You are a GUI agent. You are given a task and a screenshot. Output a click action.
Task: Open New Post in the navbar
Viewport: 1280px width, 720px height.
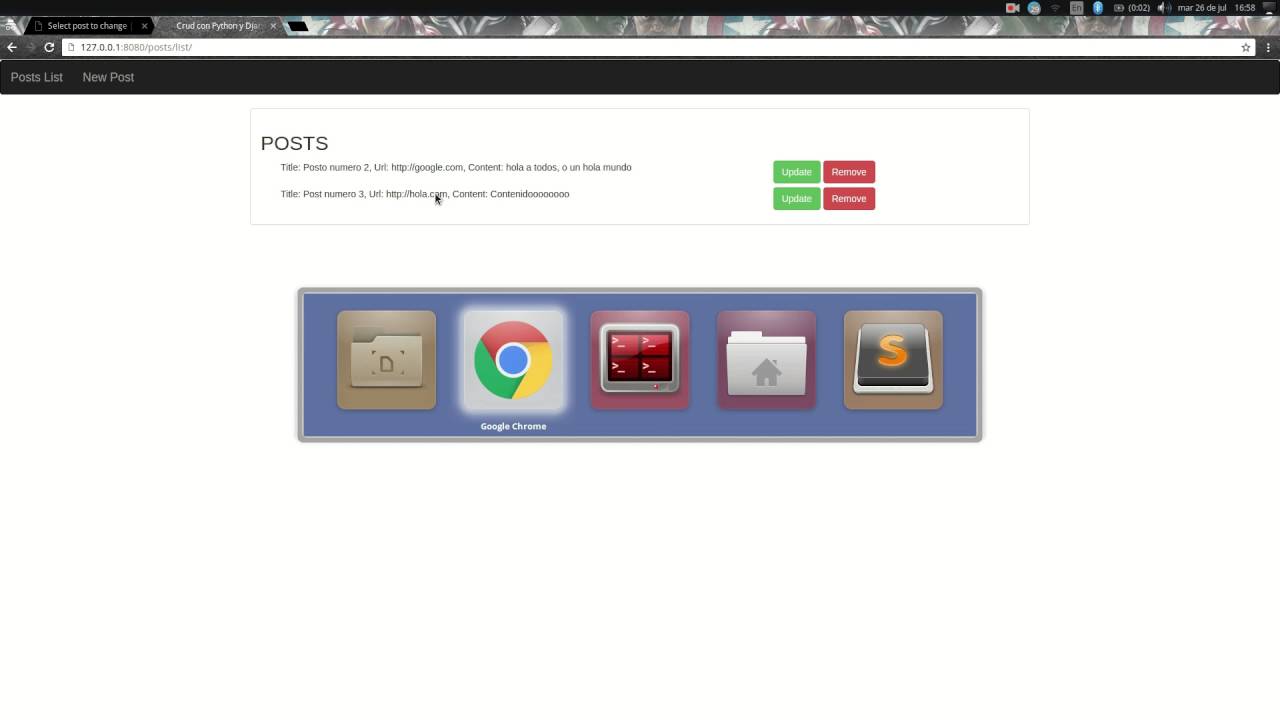tap(108, 77)
